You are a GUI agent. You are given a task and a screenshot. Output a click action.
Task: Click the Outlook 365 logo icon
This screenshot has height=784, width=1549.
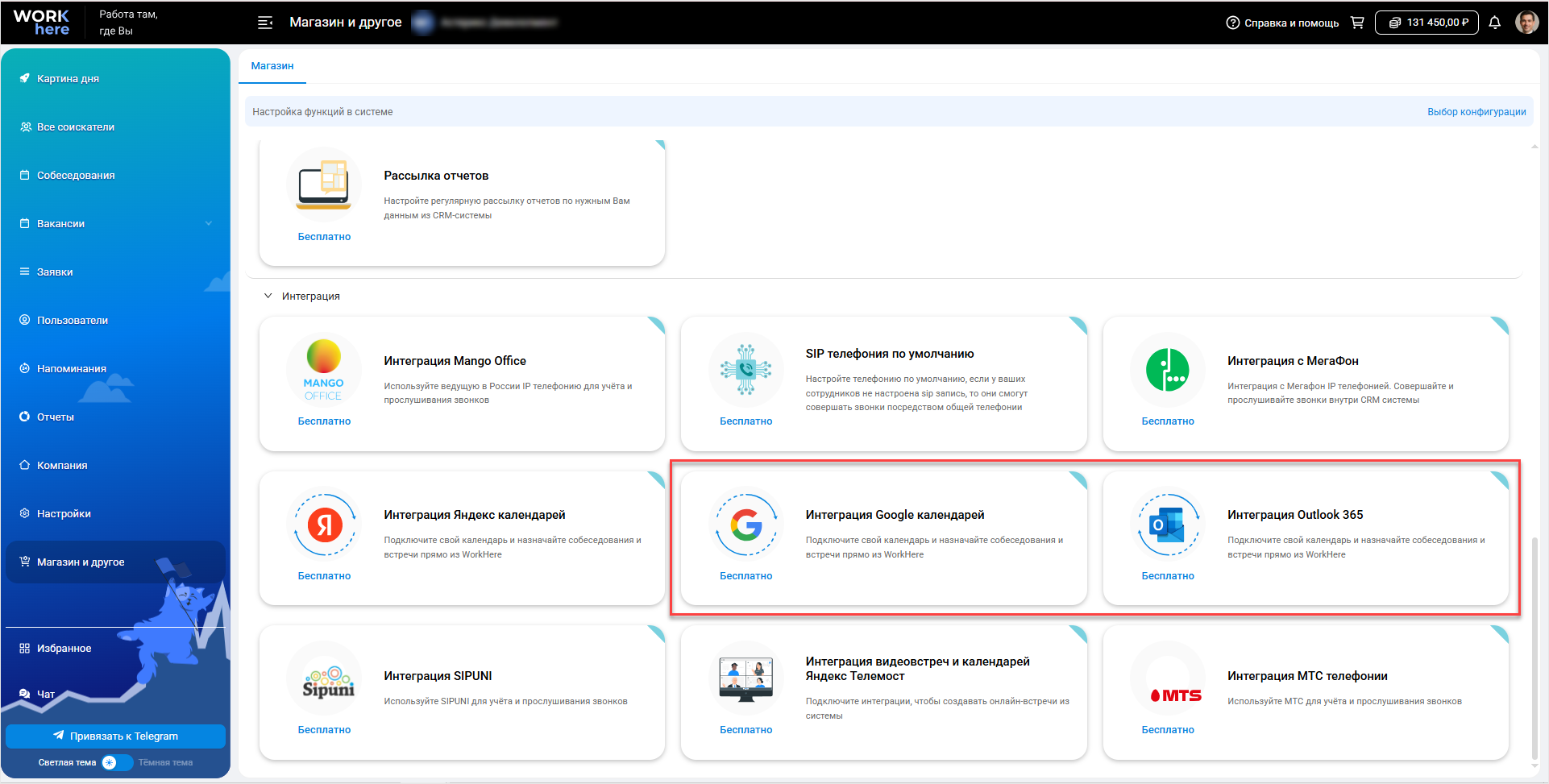point(1168,525)
